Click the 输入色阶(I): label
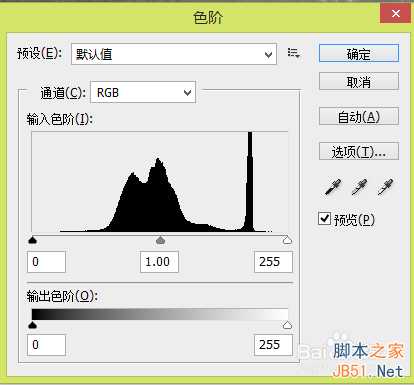 [x=60, y=119]
